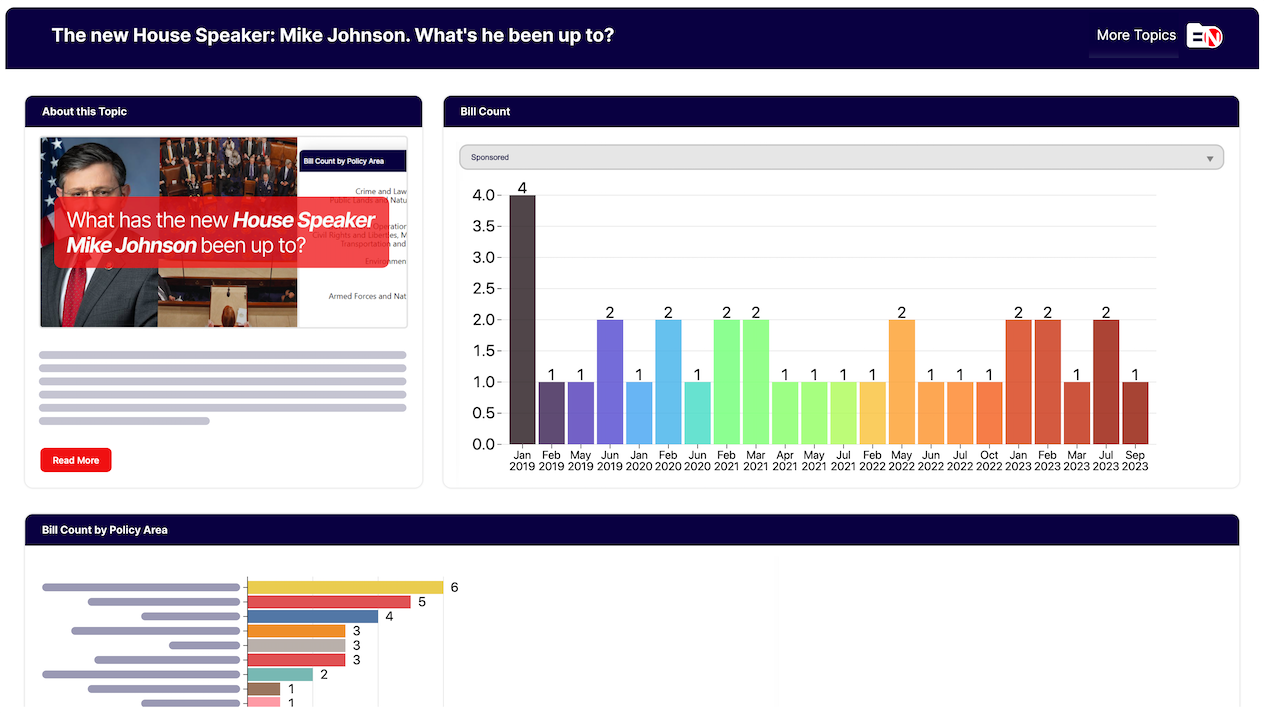The width and height of the screenshot is (1264, 713).
Task: Click the Read More button
Action: pos(76,460)
